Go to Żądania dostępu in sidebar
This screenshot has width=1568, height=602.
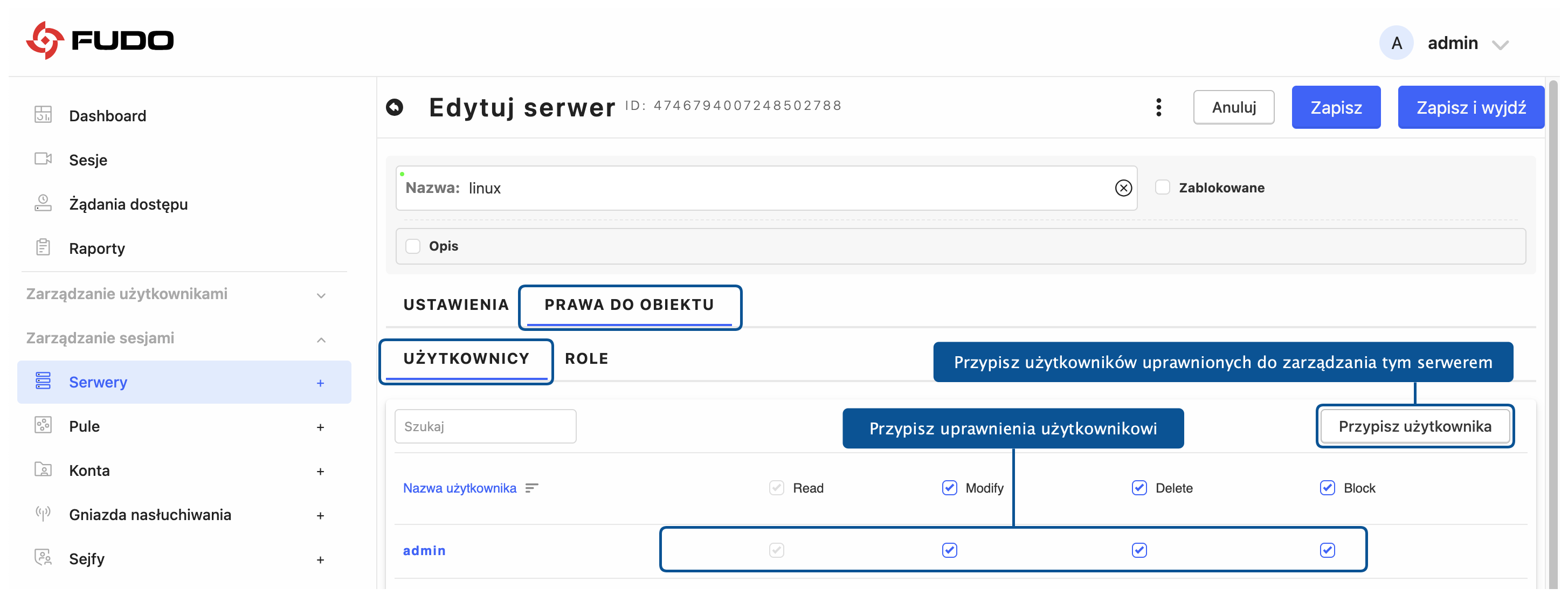click(x=128, y=204)
